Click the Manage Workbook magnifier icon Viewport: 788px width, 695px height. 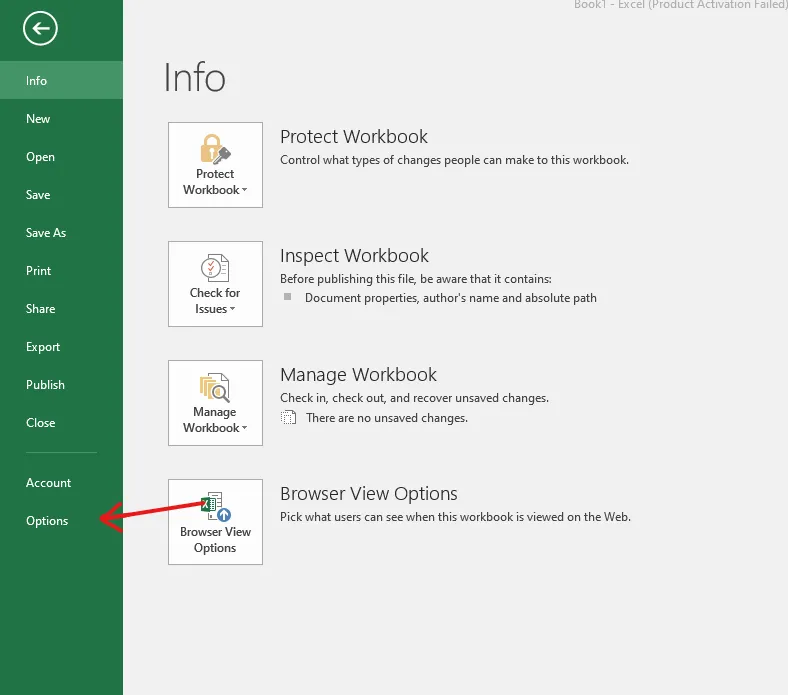[x=215, y=387]
